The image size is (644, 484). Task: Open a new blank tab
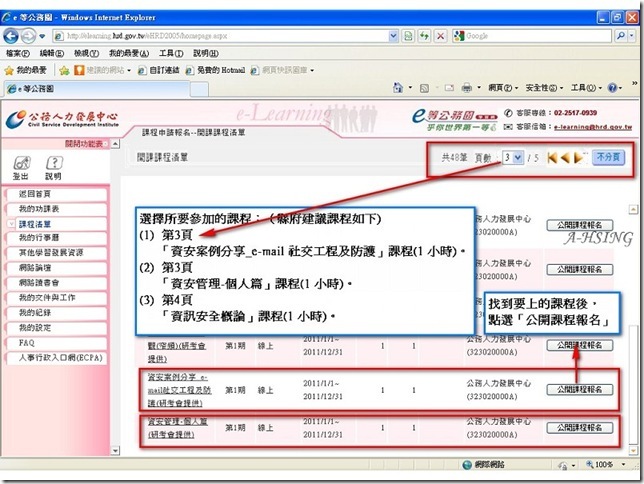[x=200, y=89]
